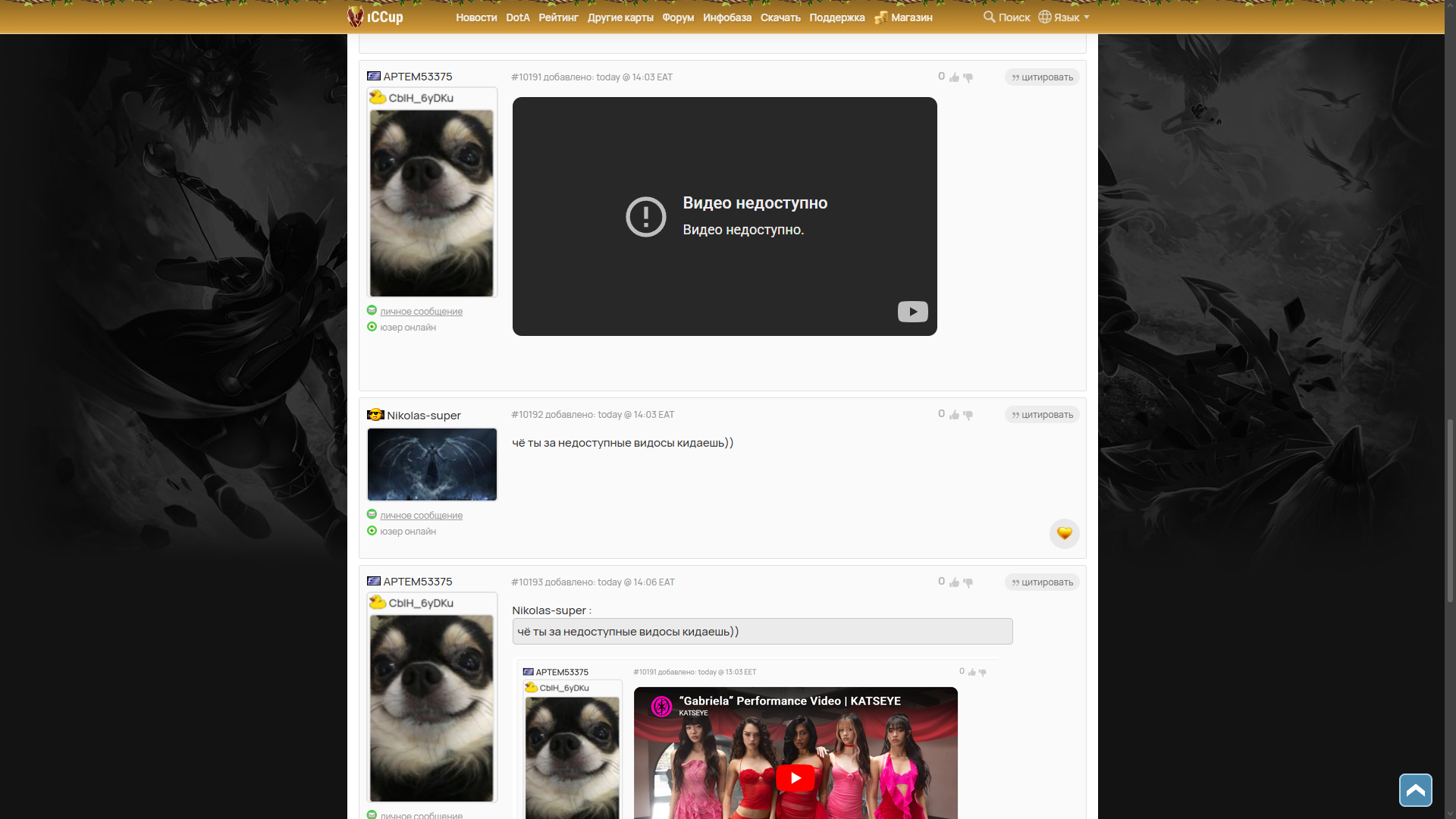
Task: Click цитировать on post #10192
Action: [1042, 415]
